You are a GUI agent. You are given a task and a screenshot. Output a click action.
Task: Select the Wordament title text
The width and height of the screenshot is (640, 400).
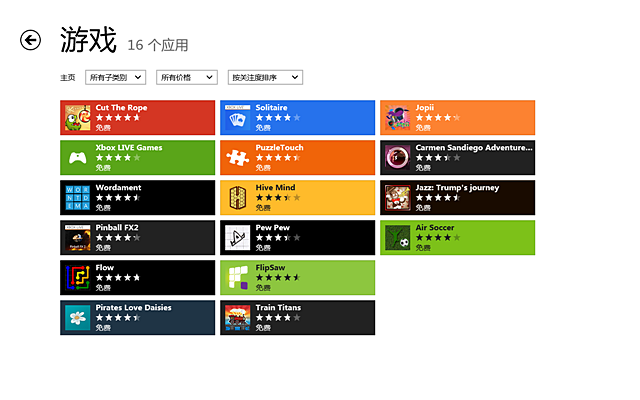(118, 188)
